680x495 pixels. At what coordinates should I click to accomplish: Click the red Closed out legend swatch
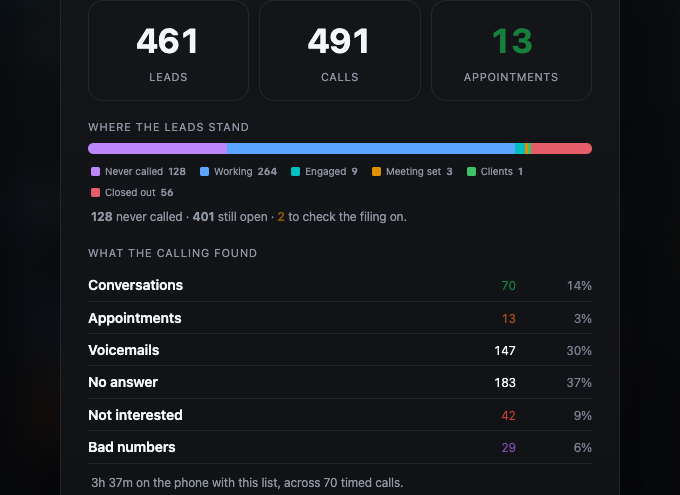(x=95, y=192)
